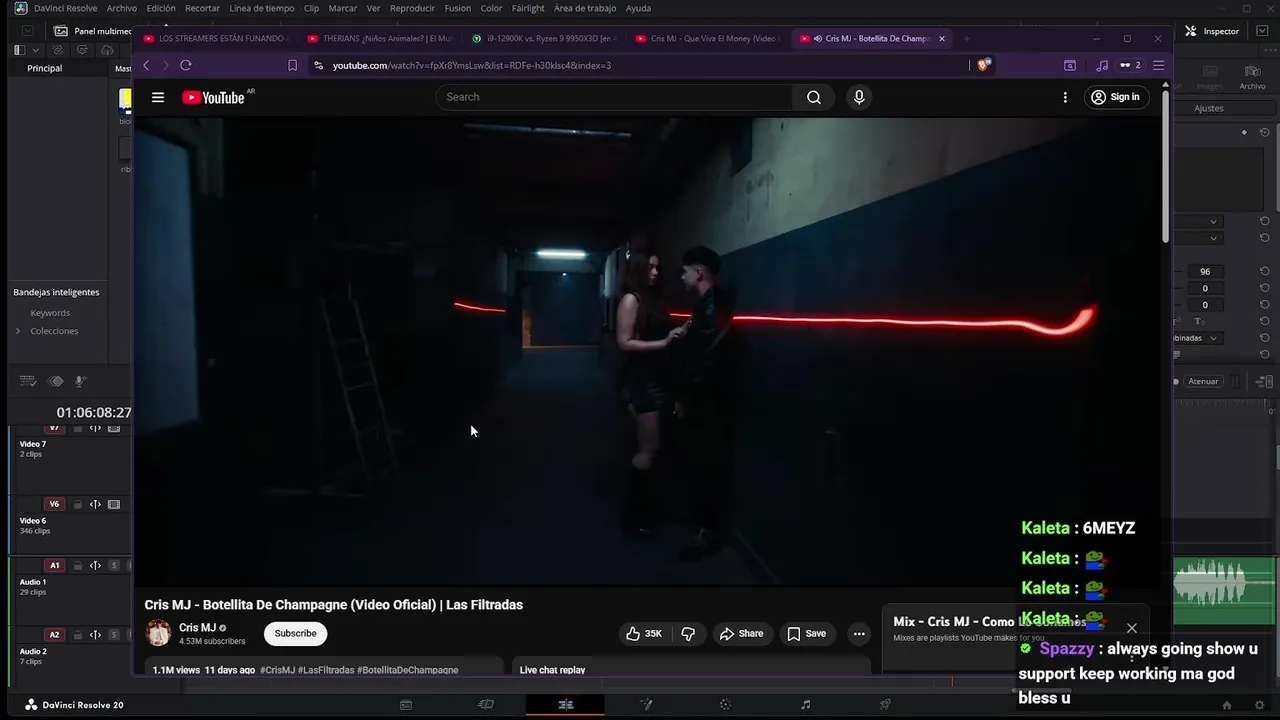1280x720 pixels.
Task: Click the browser address bar URL
Action: click(472, 65)
